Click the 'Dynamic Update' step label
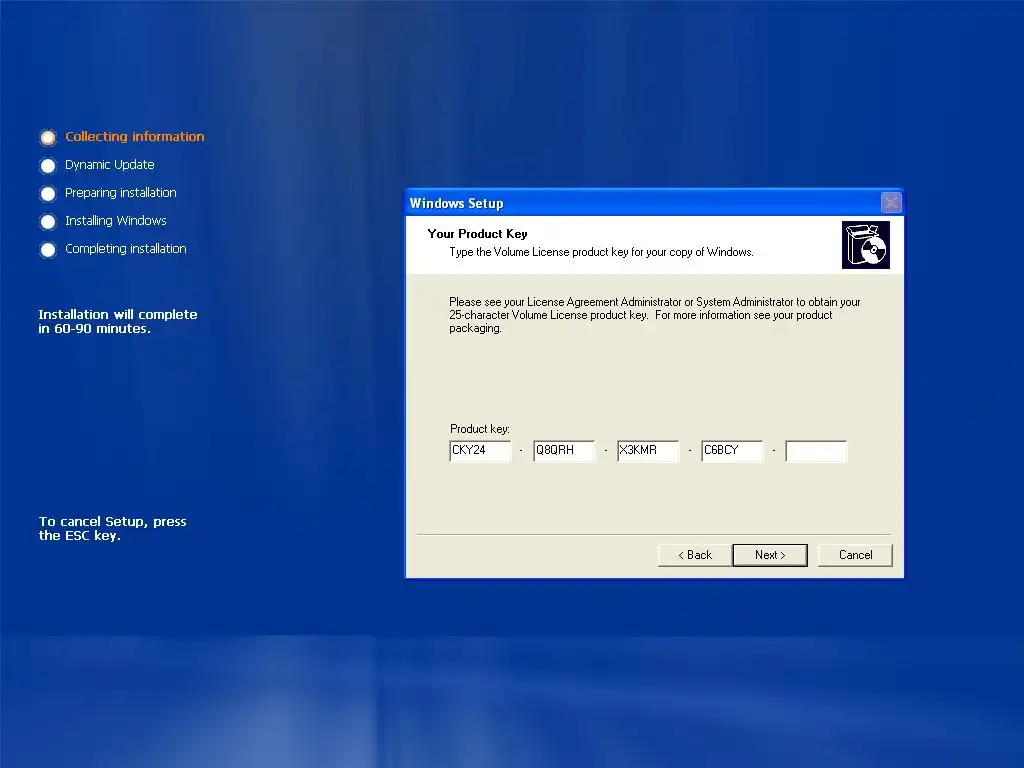The image size is (1024, 768). click(x=110, y=165)
